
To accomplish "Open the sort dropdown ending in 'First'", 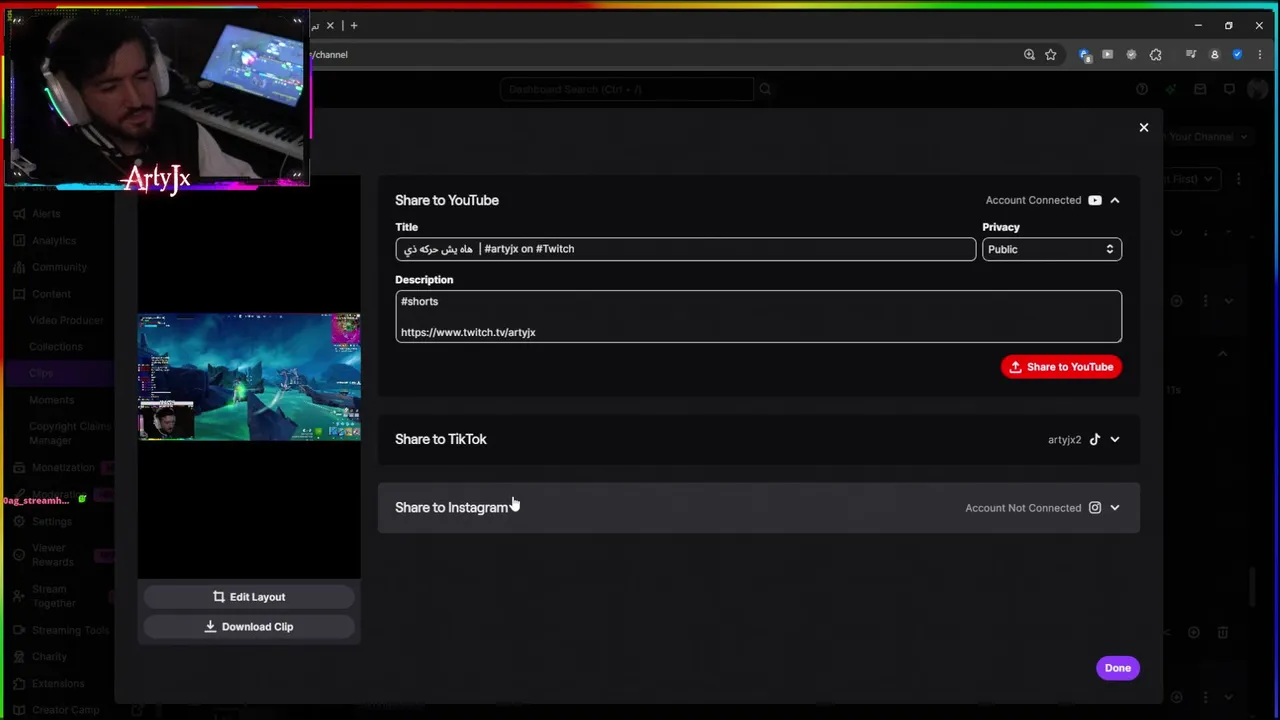I will 1190,179.
